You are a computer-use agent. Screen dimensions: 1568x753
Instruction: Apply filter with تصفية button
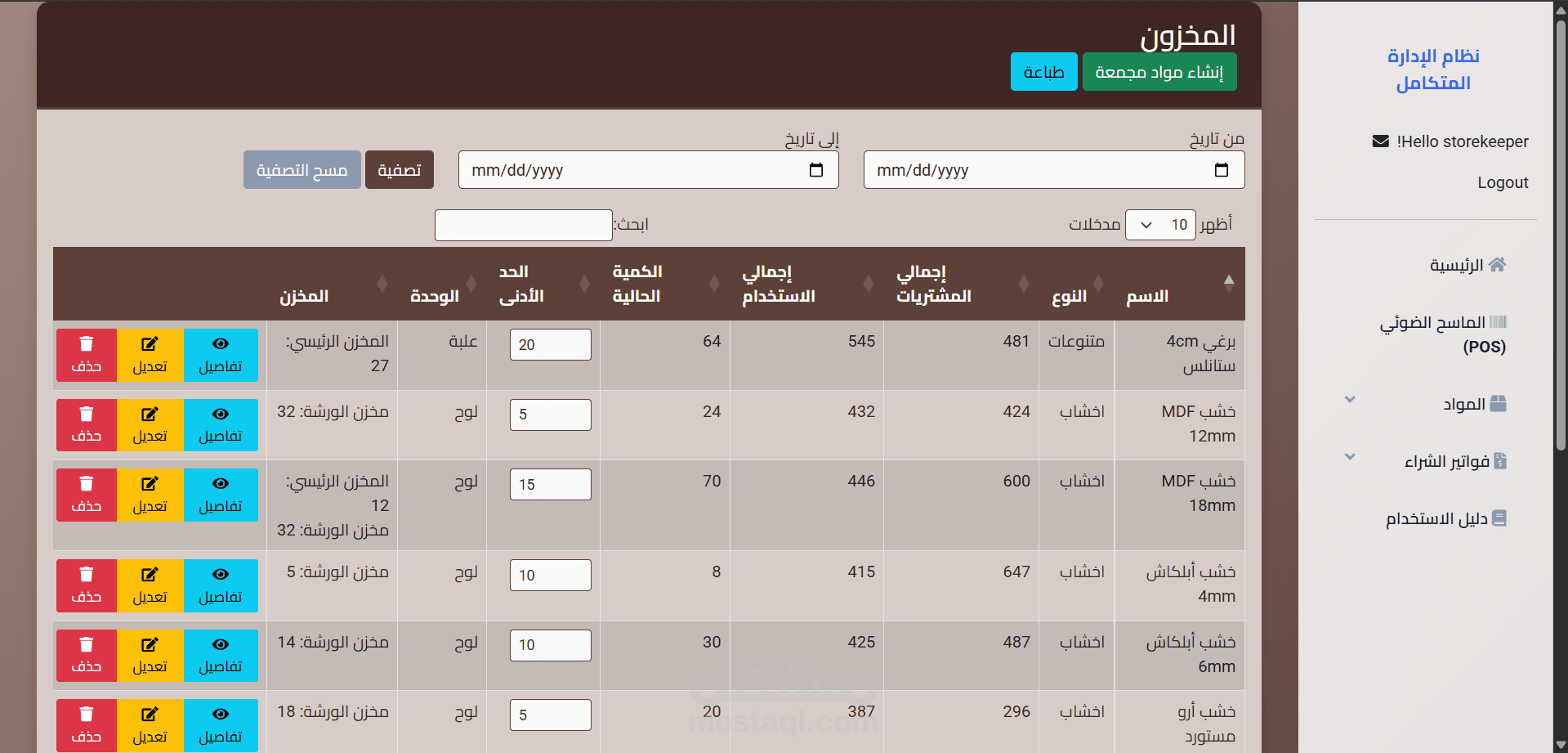400,170
